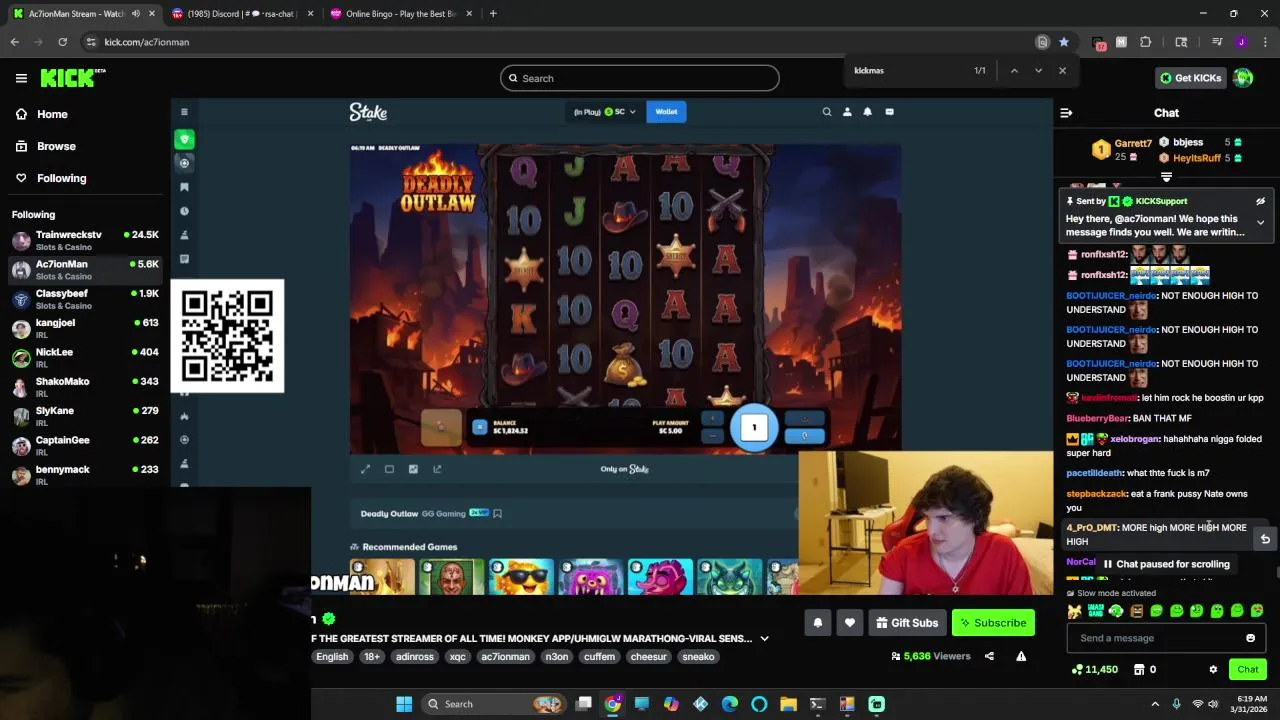Screen dimensions: 1280x720
Task: Select the adinross tag
Action: (x=414, y=657)
